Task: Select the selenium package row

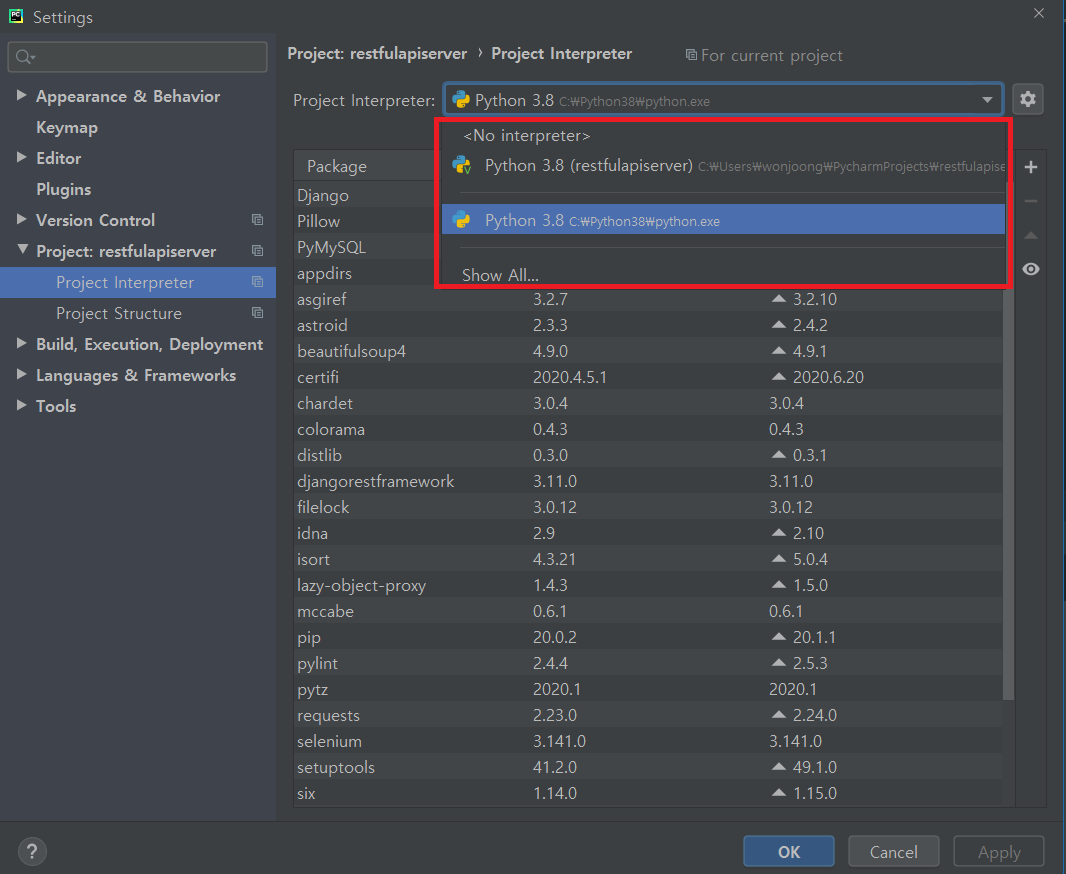Action: [x=649, y=741]
